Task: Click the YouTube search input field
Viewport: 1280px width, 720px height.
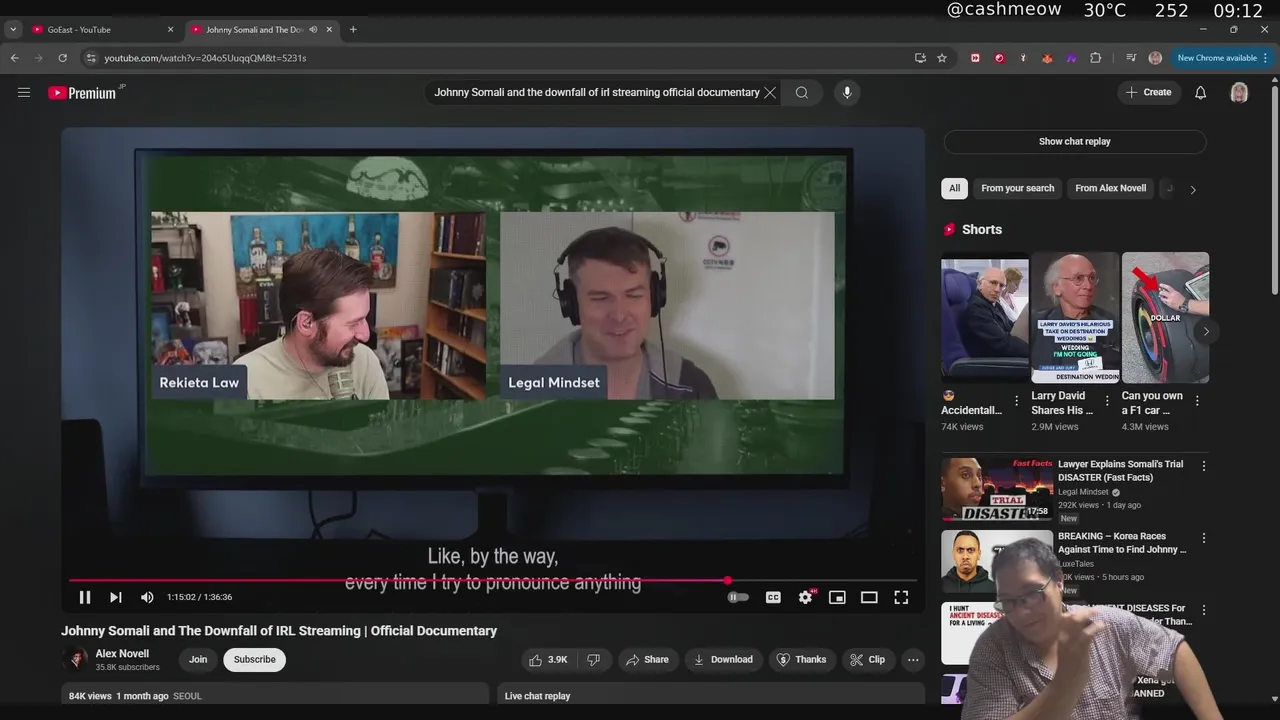Action: tap(596, 92)
